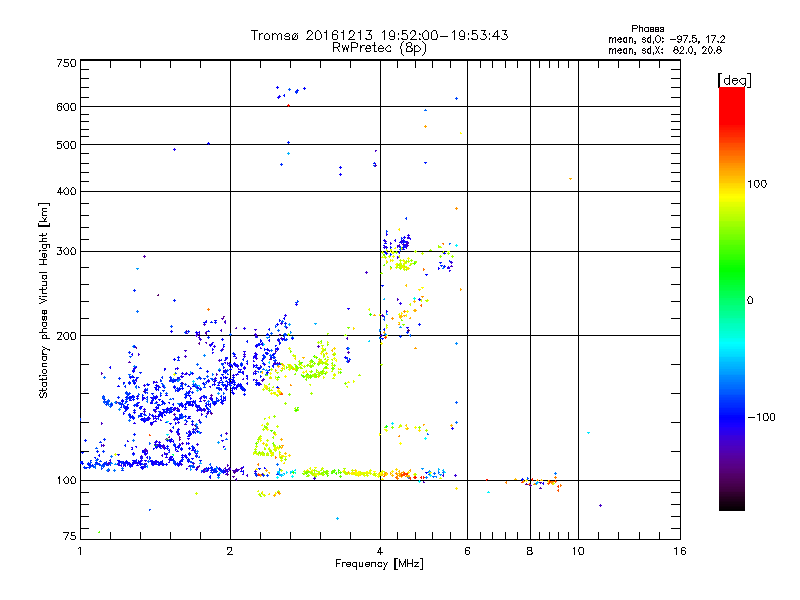Select the 'Phases' header text
Viewport: 800px width, 600px height.
click(647, 29)
